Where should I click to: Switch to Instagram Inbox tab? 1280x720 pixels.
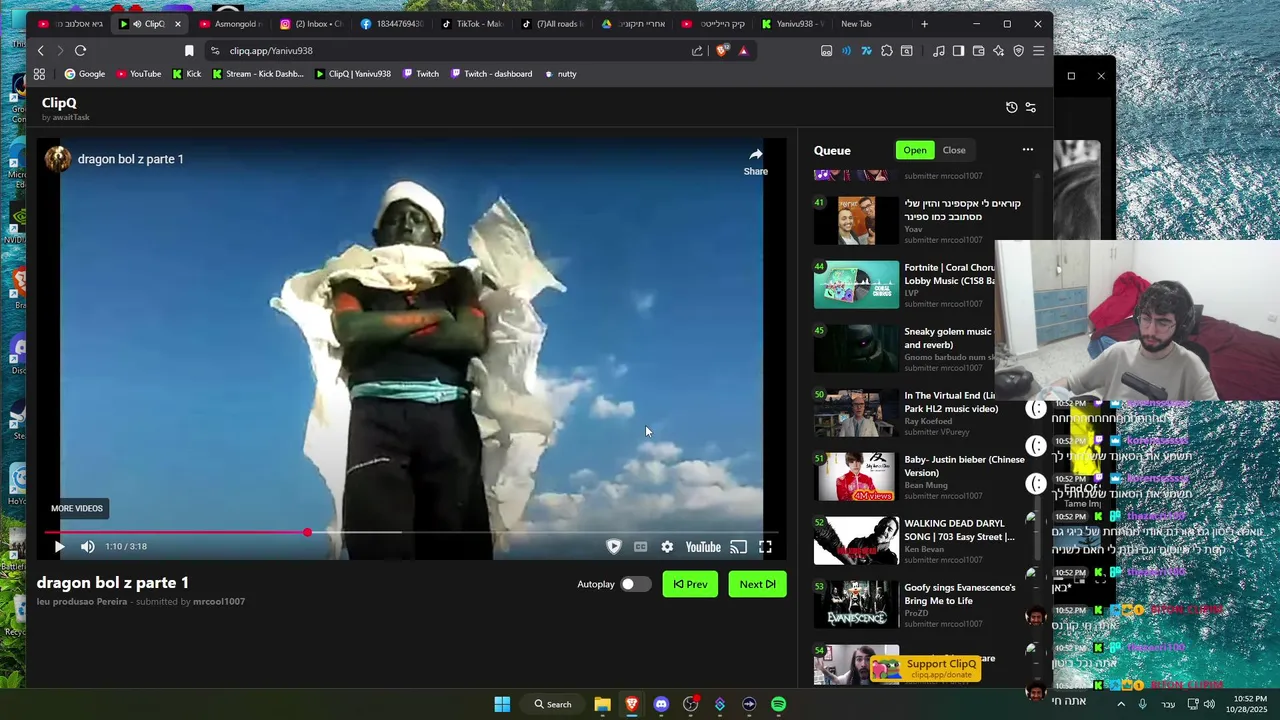(x=311, y=24)
